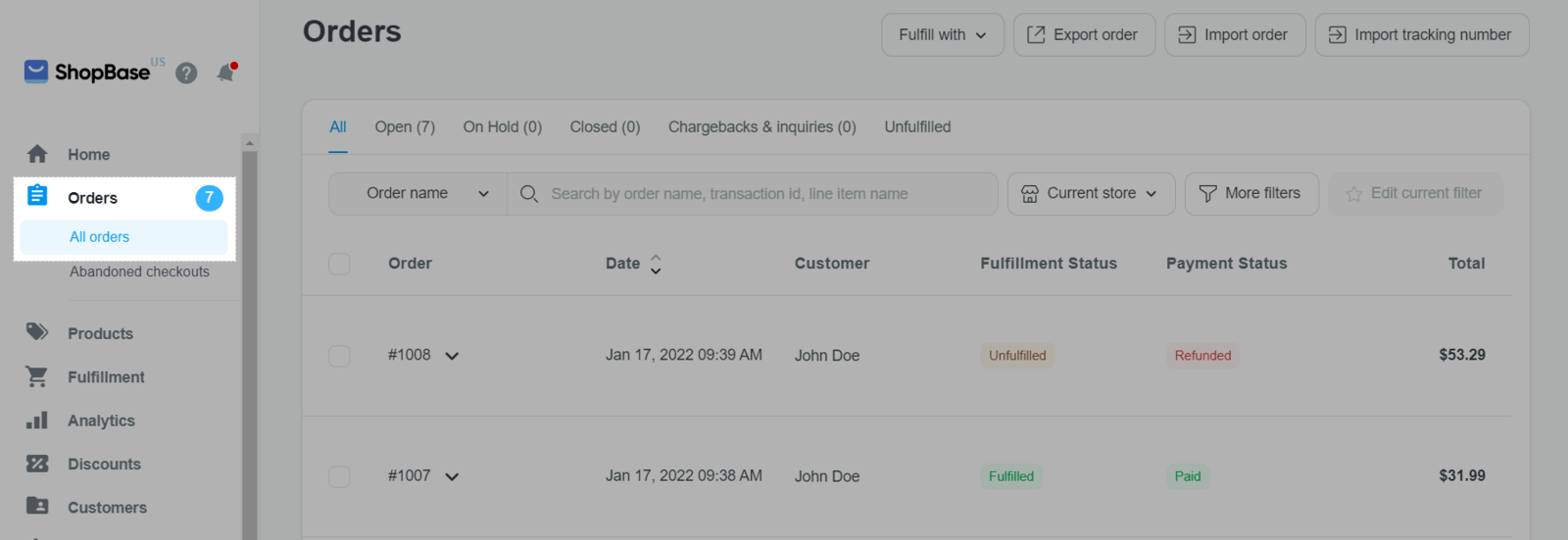Open More filters
This screenshot has height=540, width=1568.
pos(1251,194)
